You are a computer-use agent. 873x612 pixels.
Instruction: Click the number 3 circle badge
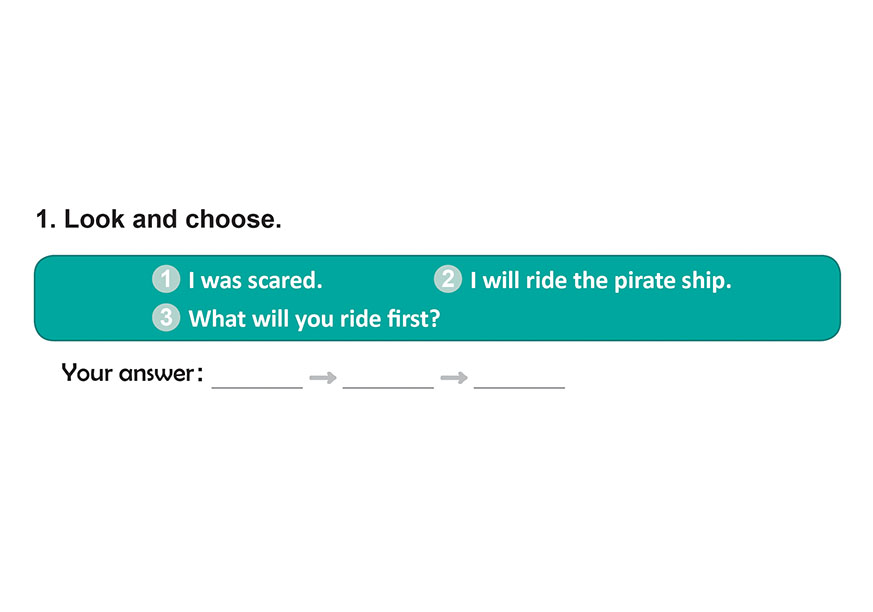coord(166,319)
